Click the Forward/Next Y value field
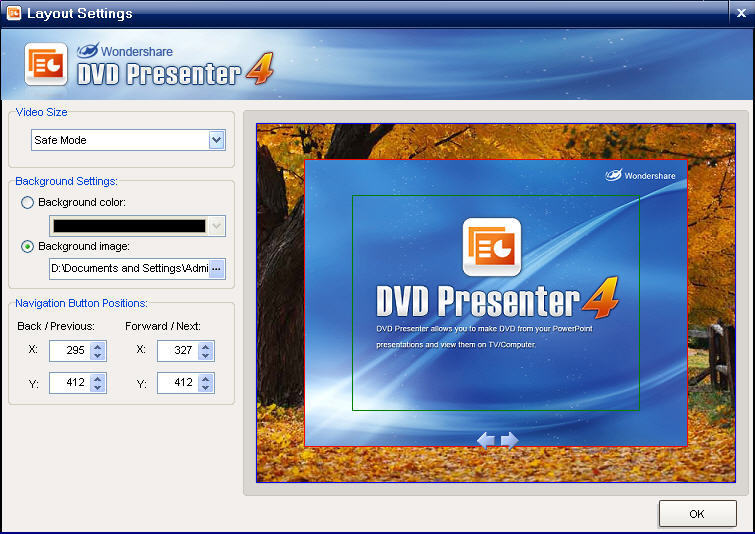This screenshot has height=534, width=755. click(178, 383)
